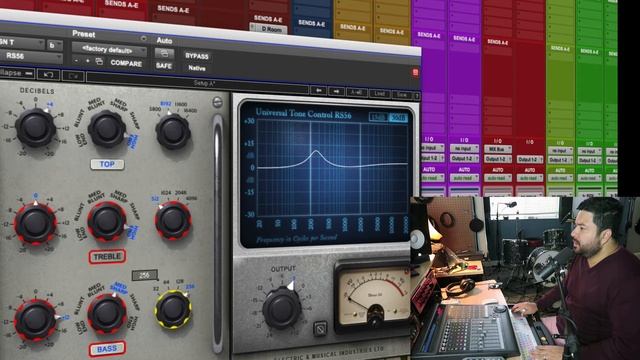640x360 pixels.
Task: Click the vertical chrome slider bar on RS56
Action: [x=218, y=233]
